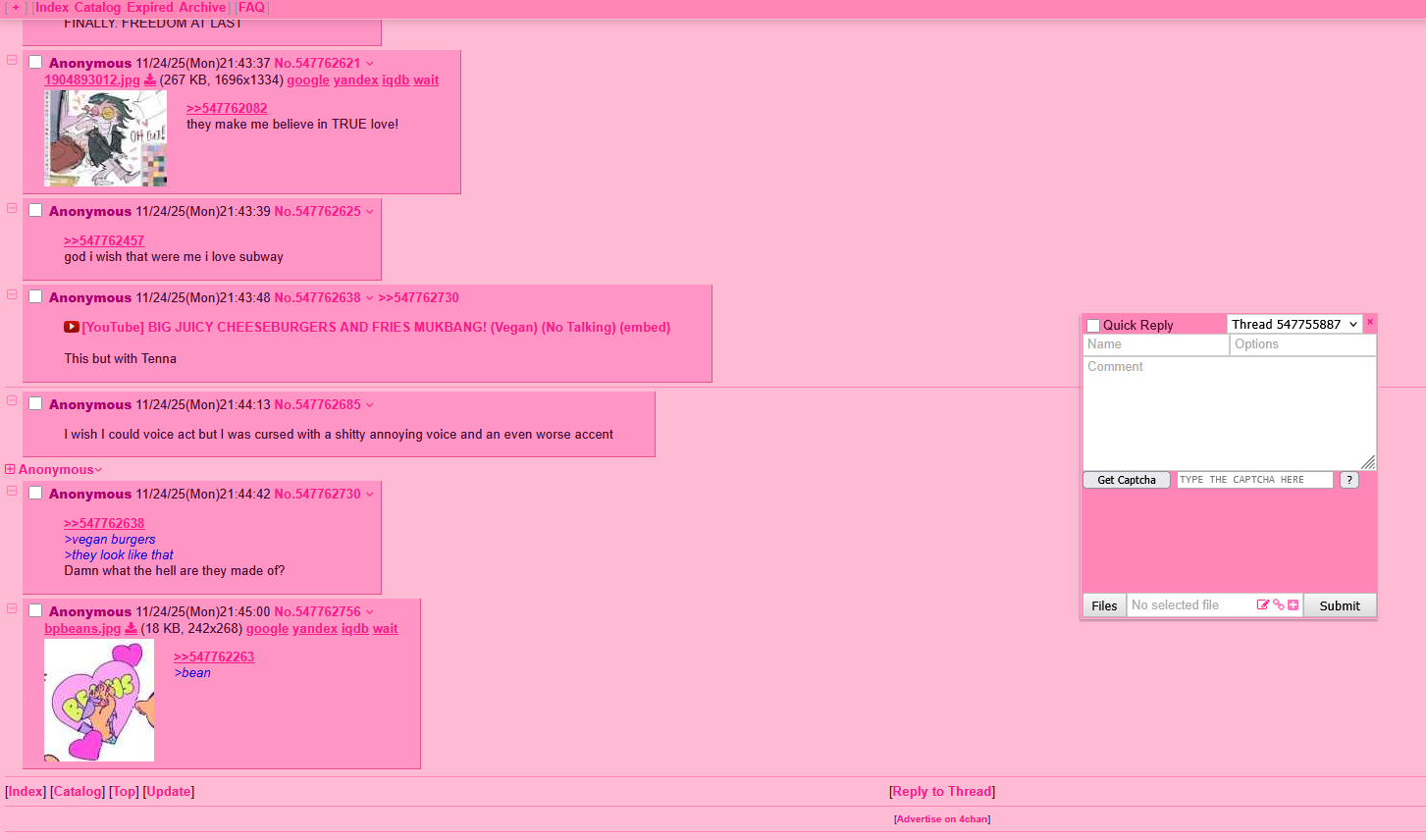Open the captcha help question mark button
Viewport: 1426px width, 840px height.
tap(1349, 480)
